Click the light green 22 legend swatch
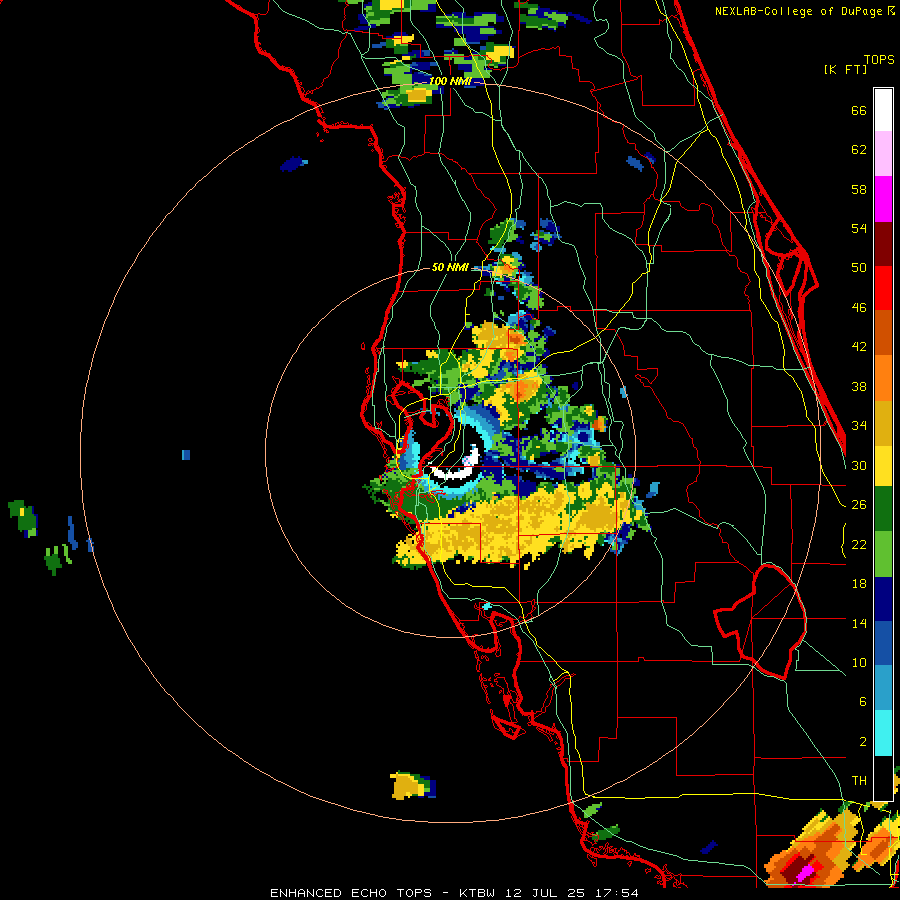This screenshot has height=900, width=900. point(883,554)
